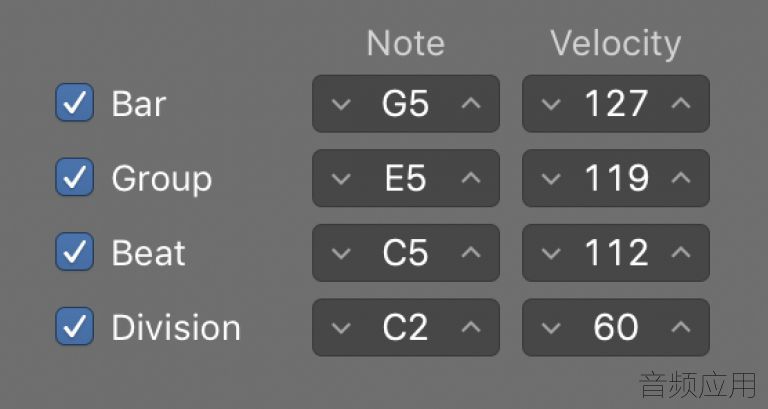Turn off the Division checkbox

coord(74,326)
